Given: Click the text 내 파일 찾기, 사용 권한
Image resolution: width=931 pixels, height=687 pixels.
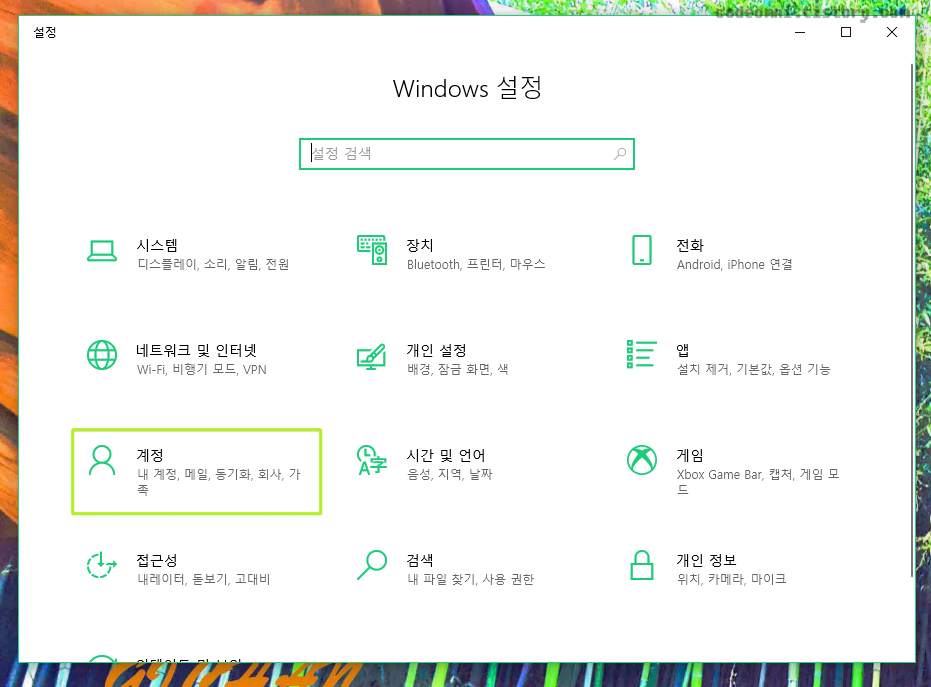Looking at the screenshot, I should click(471, 579).
